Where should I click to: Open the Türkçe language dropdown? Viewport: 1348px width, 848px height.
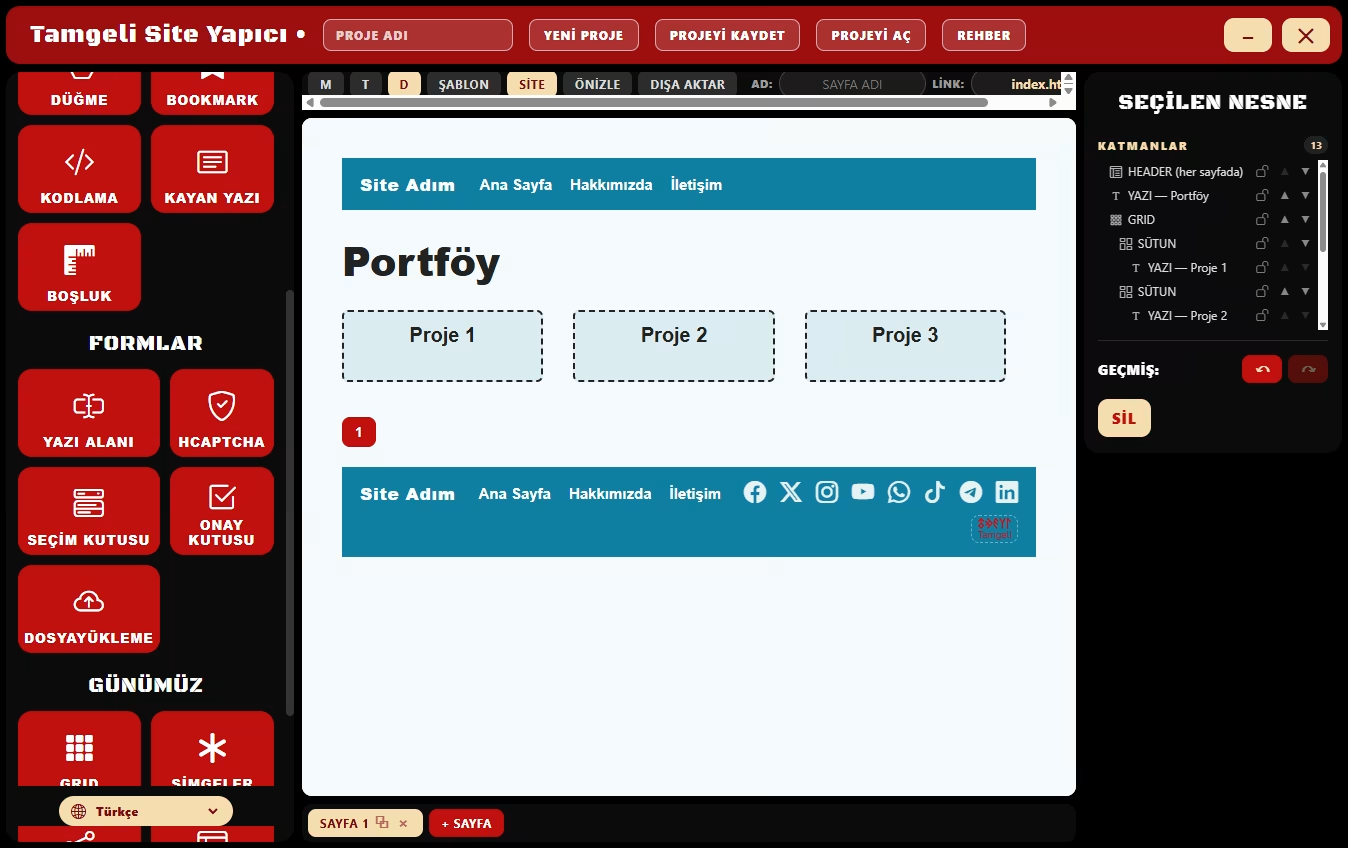click(146, 811)
